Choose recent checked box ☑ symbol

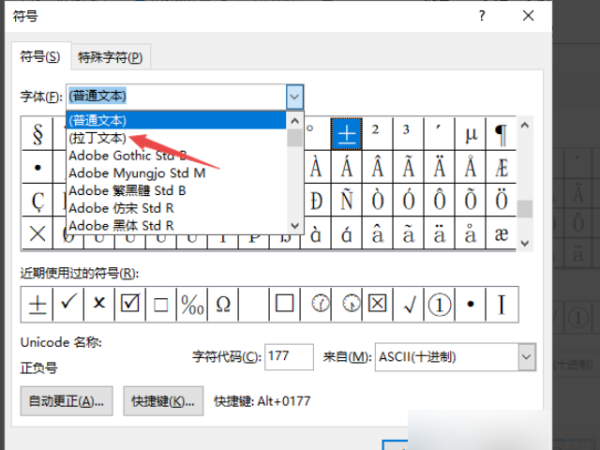(130, 304)
